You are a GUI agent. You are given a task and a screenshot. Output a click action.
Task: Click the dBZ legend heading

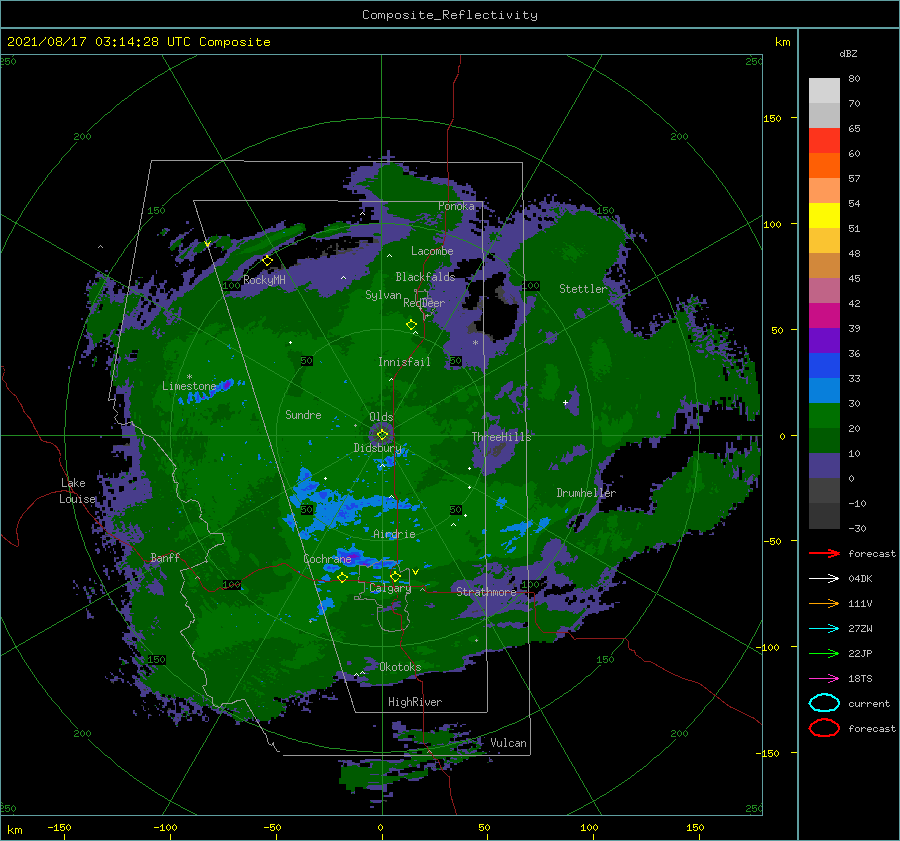tap(848, 53)
